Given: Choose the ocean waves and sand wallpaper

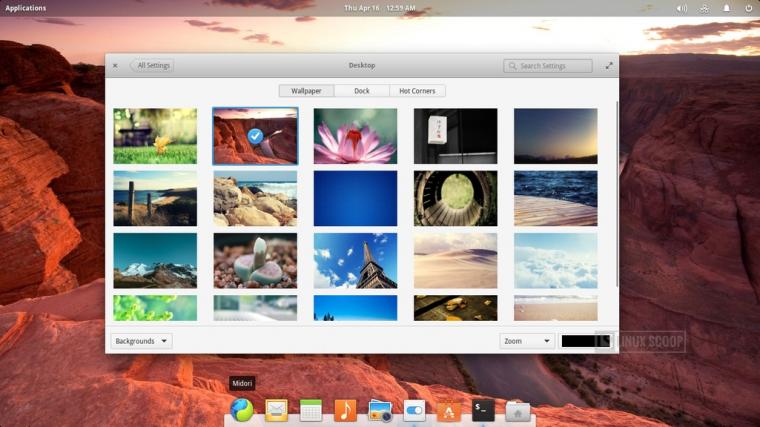Looking at the screenshot, I should [x=555, y=198].
